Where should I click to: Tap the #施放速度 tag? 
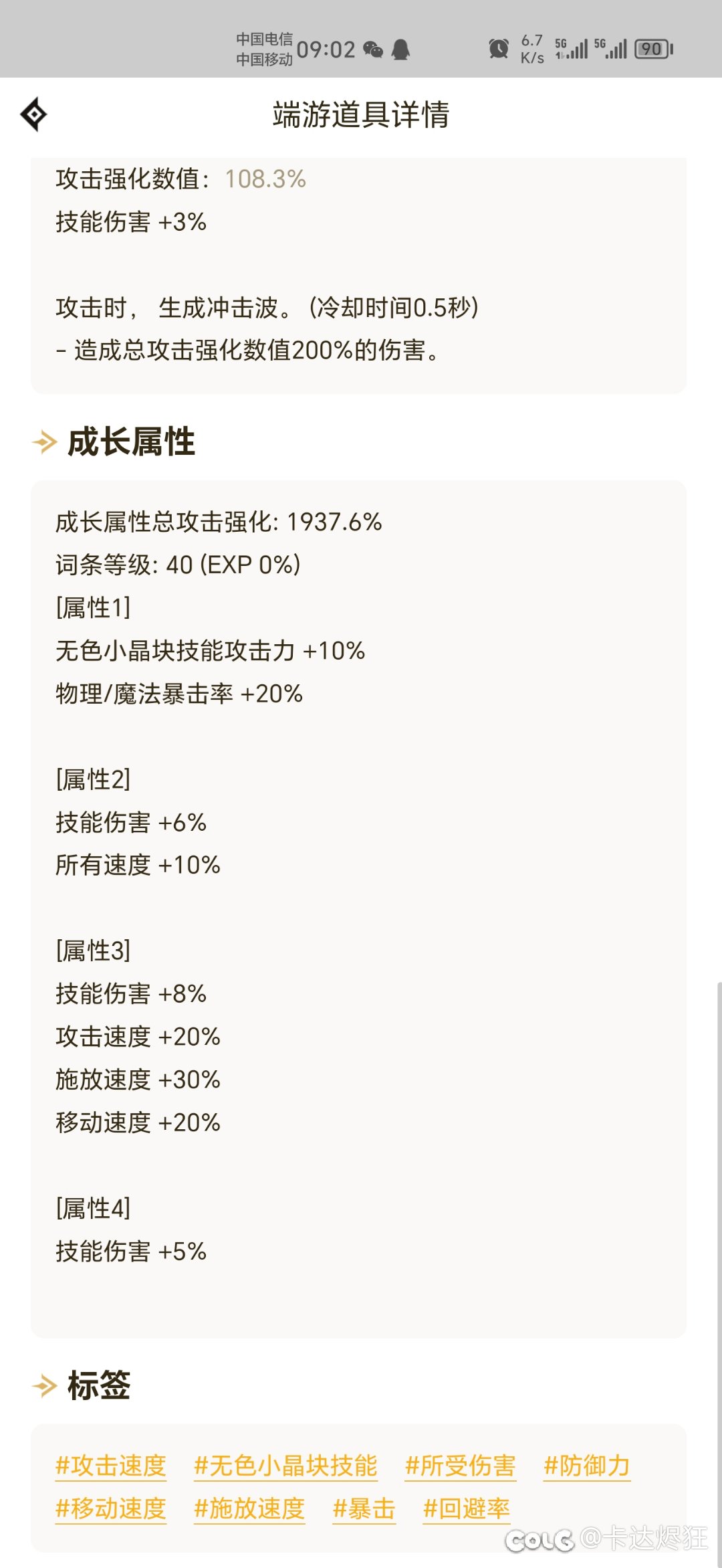tap(249, 1508)
